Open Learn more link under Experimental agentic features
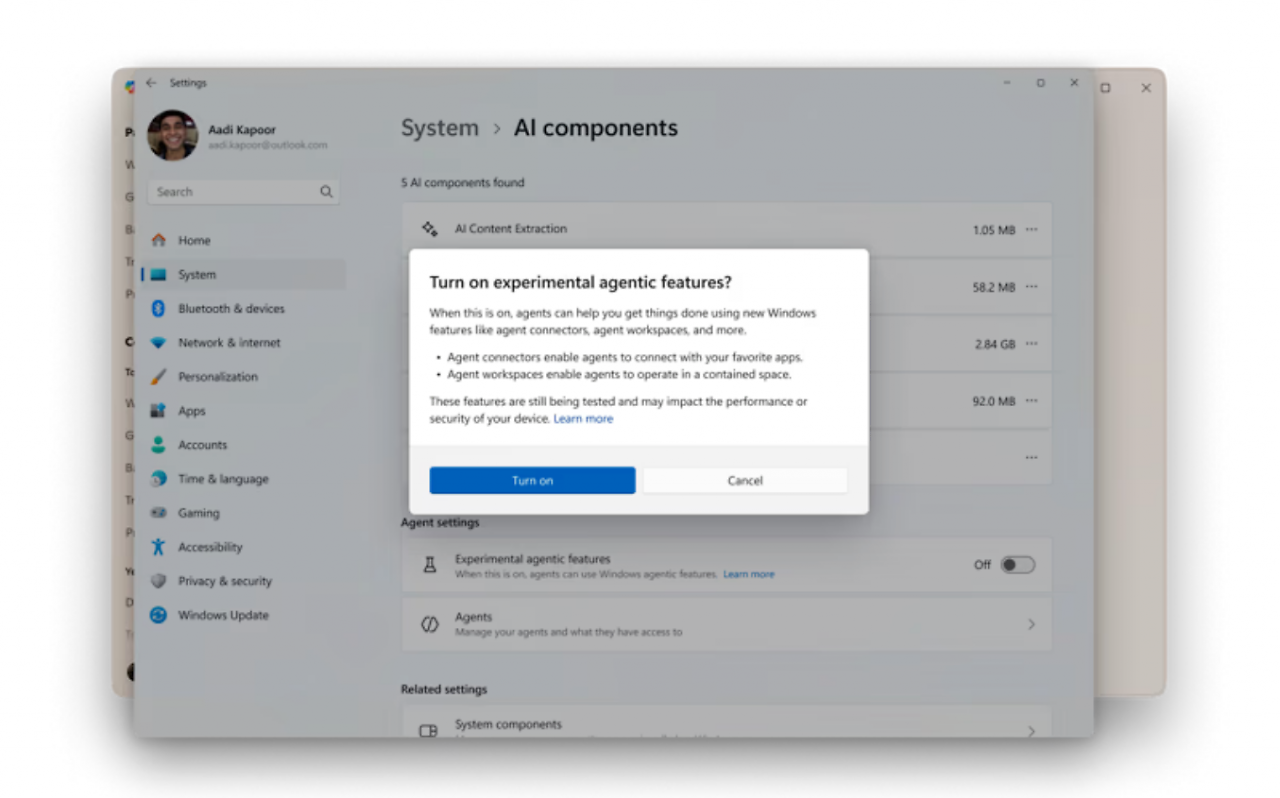Screen dimensions: 1280x798 coord(749,575)
